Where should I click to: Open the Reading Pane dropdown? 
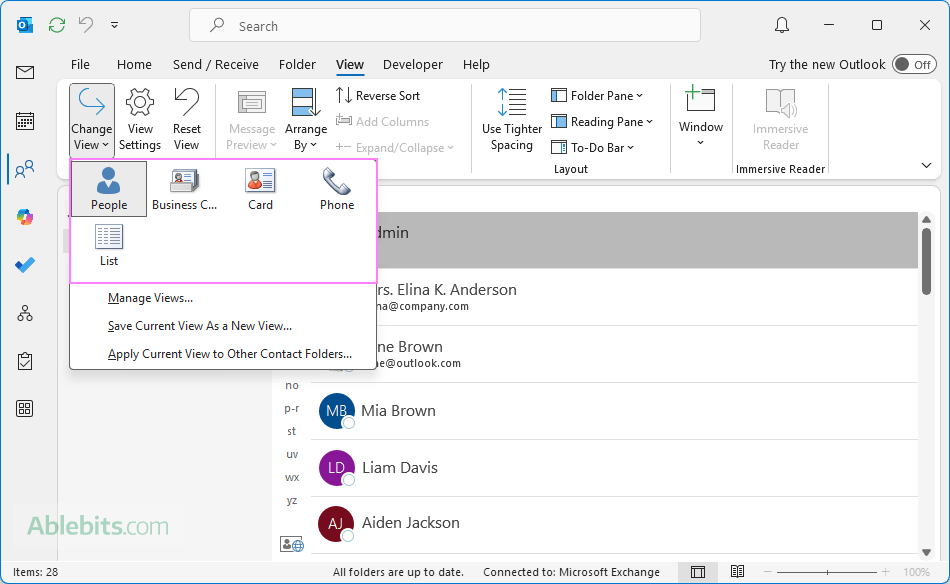click(x=602, y=122)
